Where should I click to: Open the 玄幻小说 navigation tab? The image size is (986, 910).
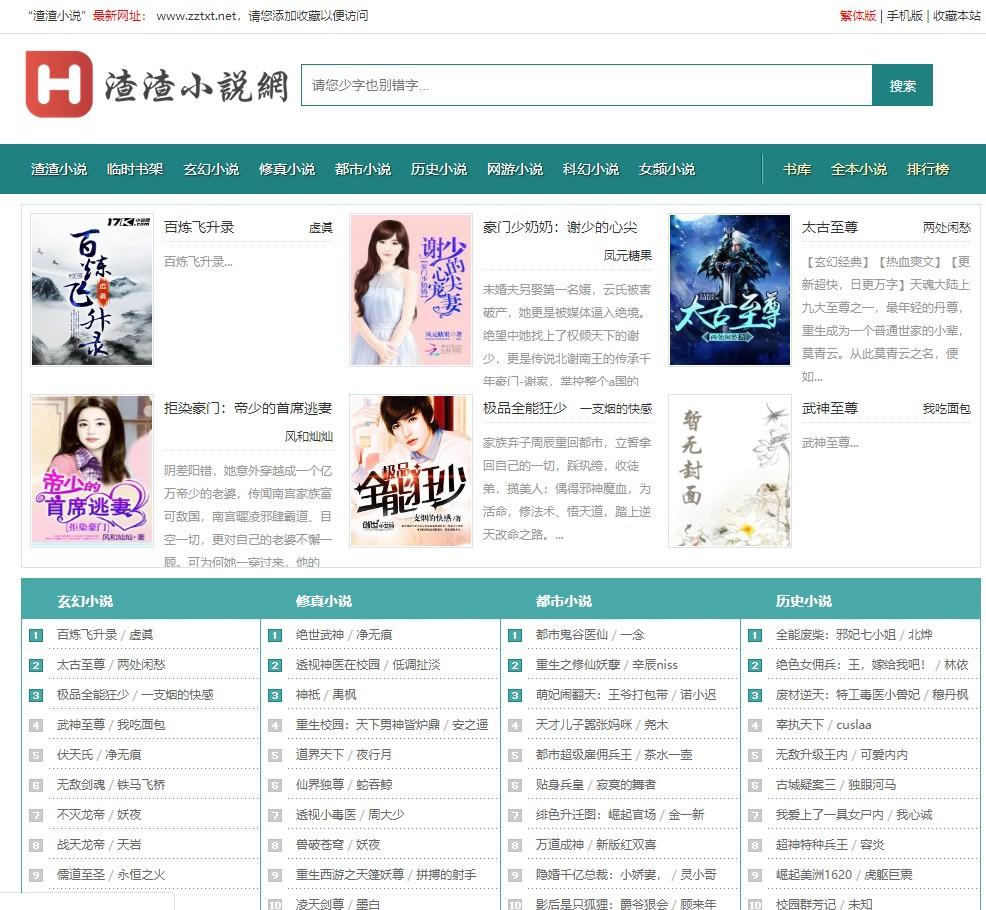(x=211, y=169)
